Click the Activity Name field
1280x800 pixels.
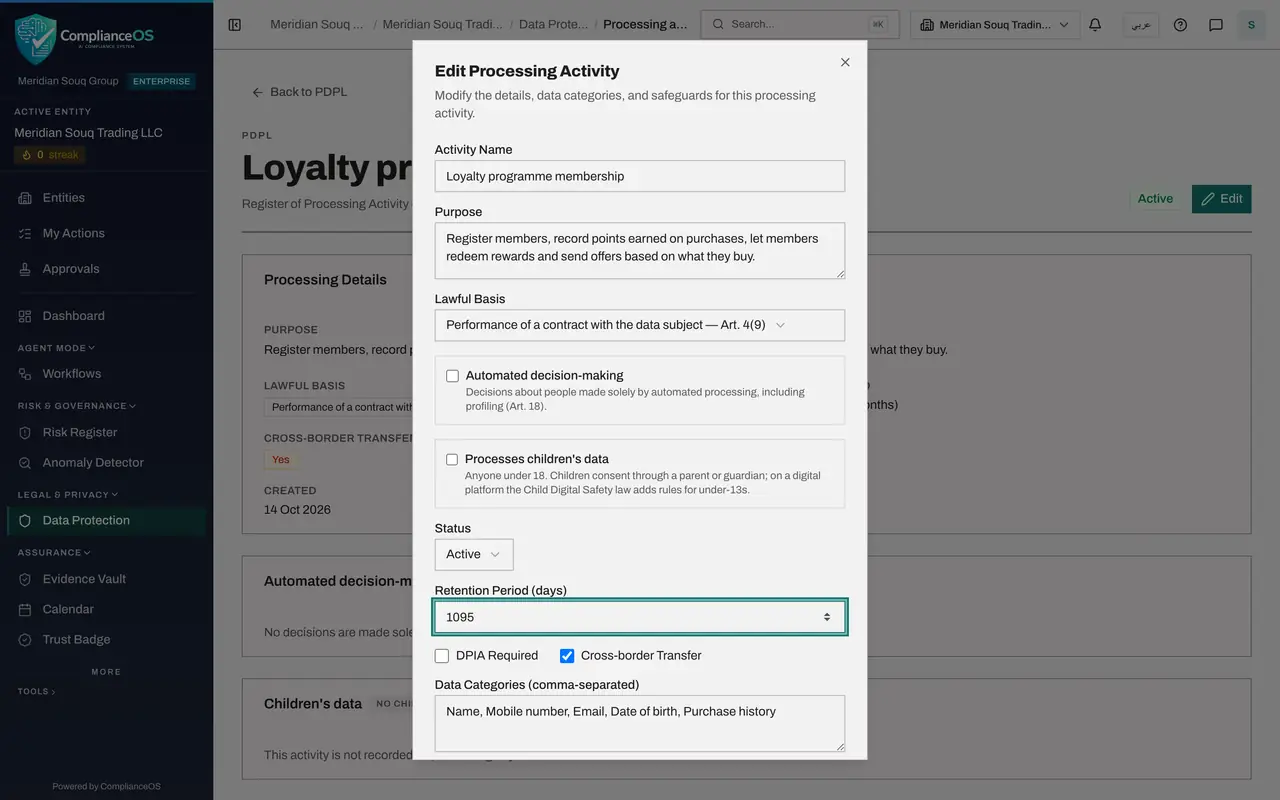tap(640, 176)
